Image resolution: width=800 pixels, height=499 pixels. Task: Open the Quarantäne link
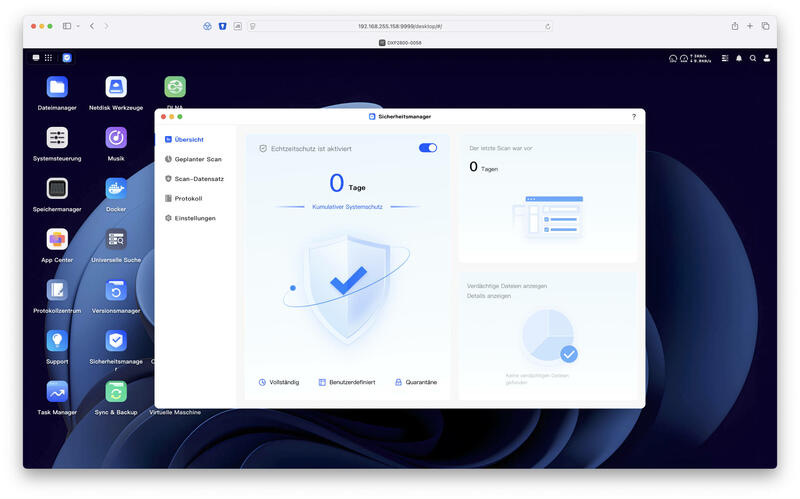click(416, 382)
